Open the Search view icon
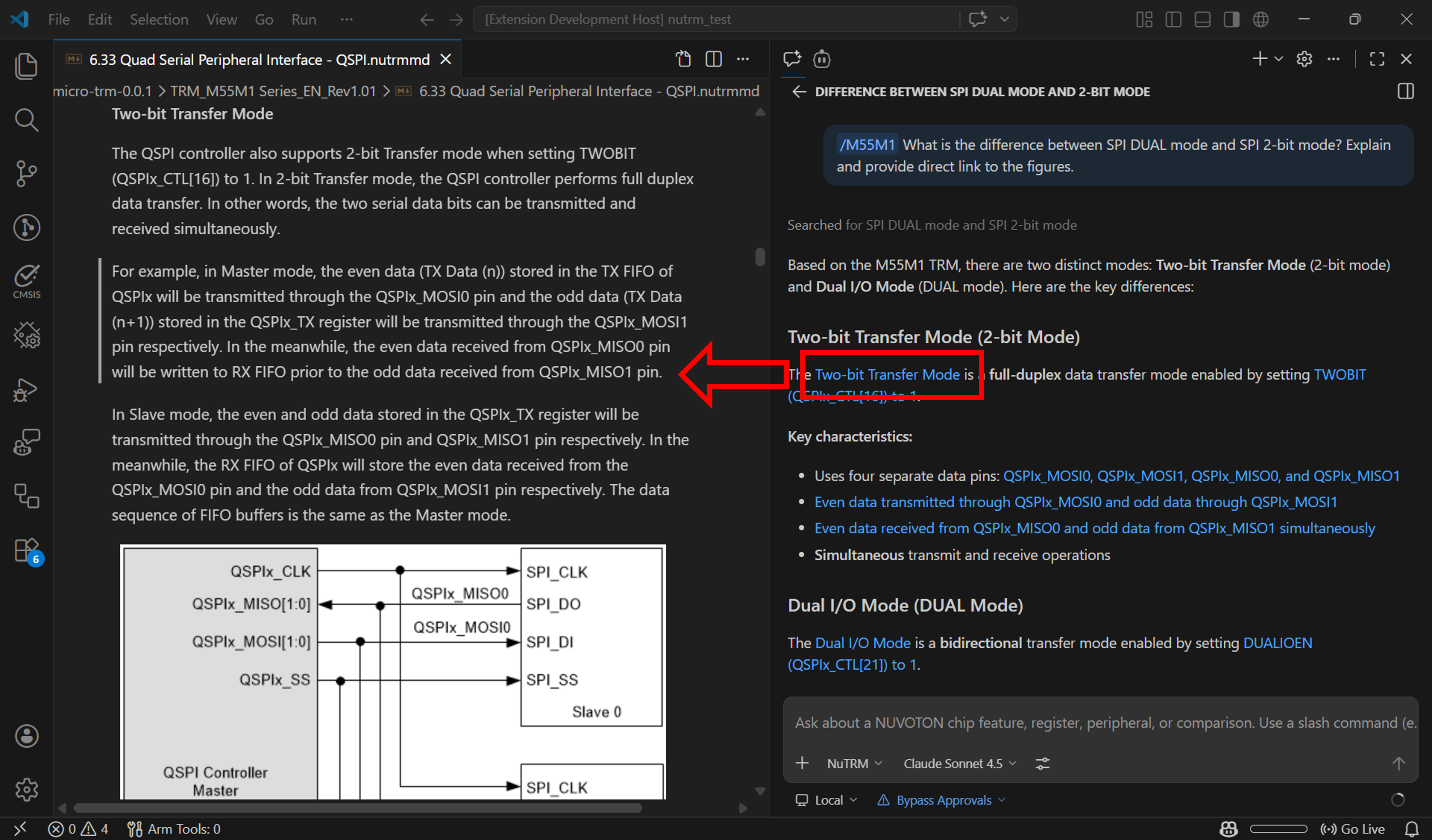 [26, 120]
